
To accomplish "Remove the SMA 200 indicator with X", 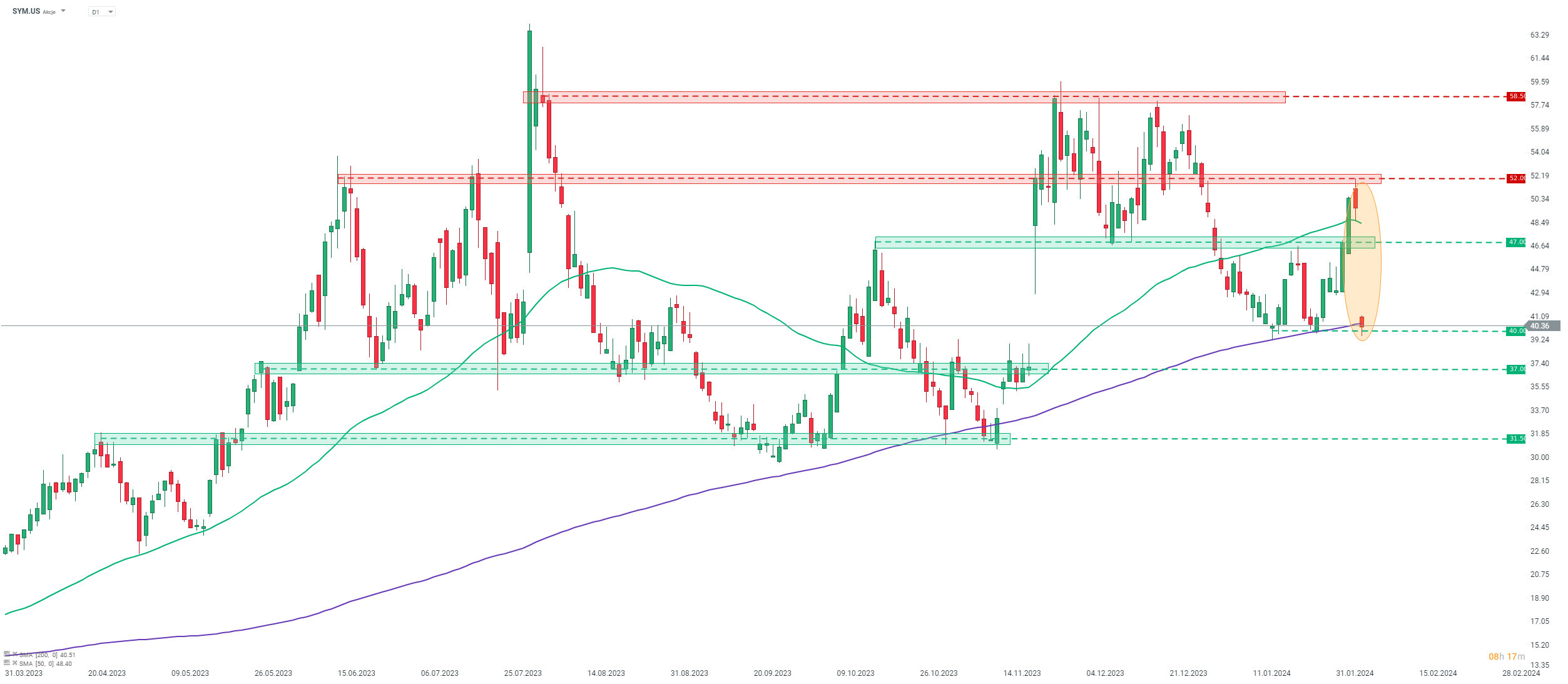I will click(15, 654).
